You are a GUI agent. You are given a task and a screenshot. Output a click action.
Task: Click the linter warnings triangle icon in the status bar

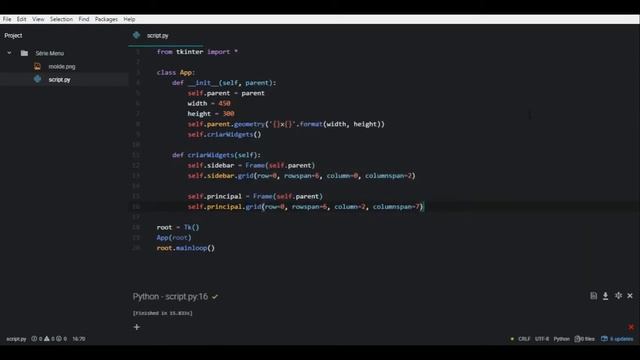(x=47, y=339)
